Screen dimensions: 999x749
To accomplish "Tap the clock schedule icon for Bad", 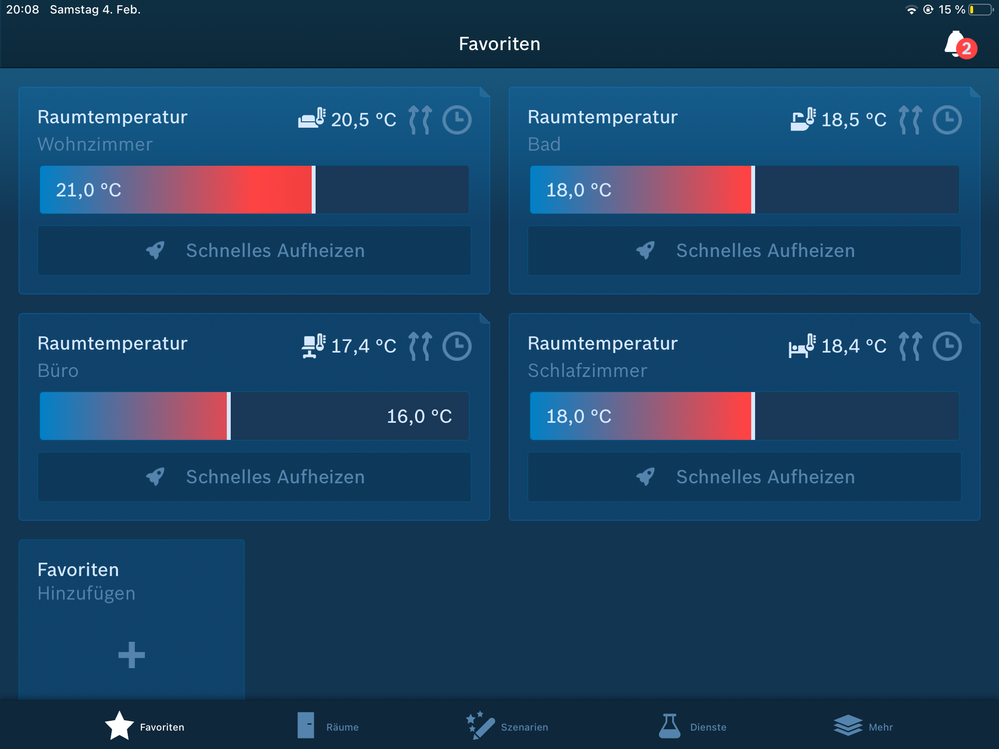I will click(x=947, y=120).
